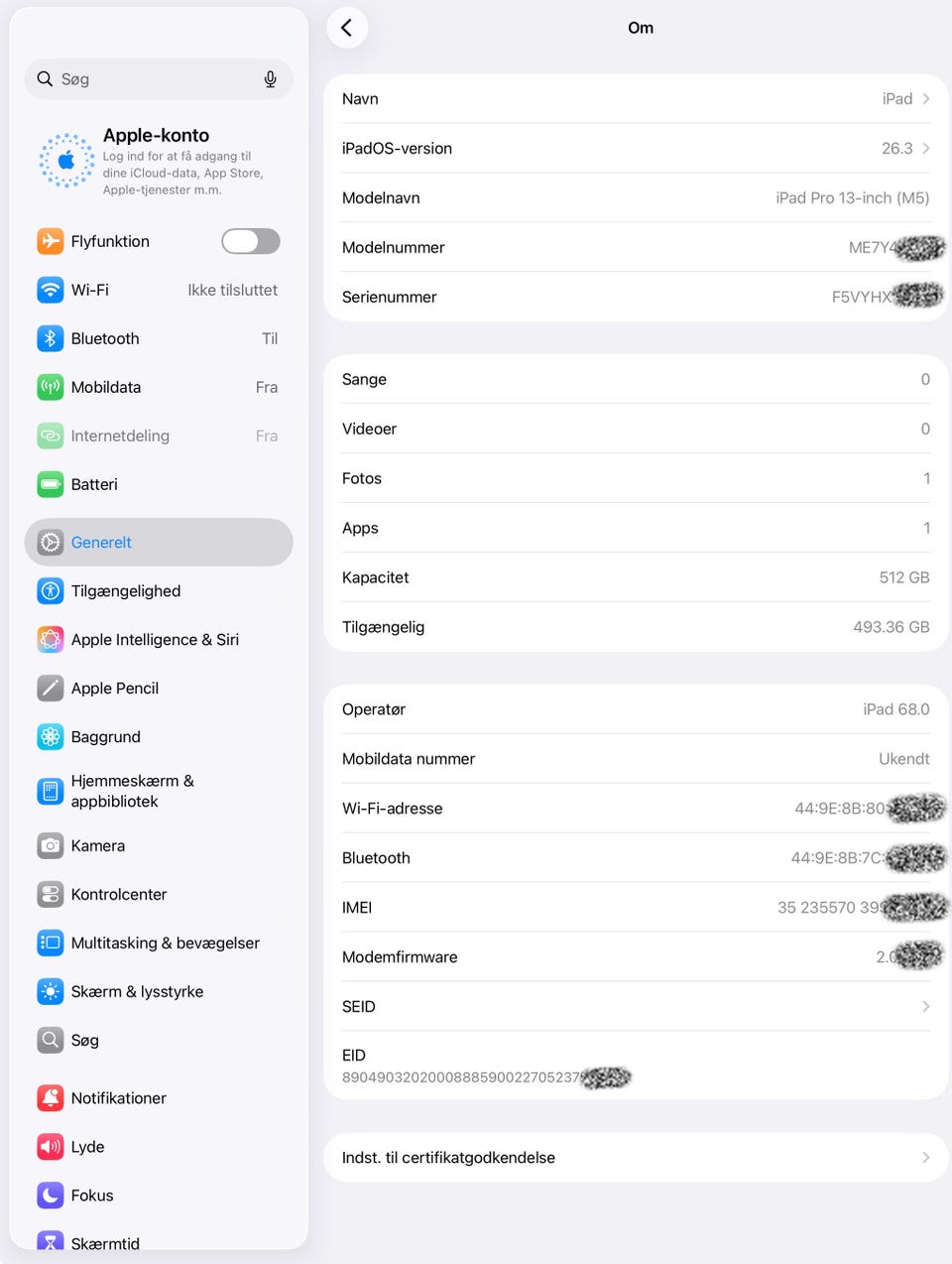This screenshot has height=1264, width=952.
Task: Tap the back arrow button
Action: 347,28
